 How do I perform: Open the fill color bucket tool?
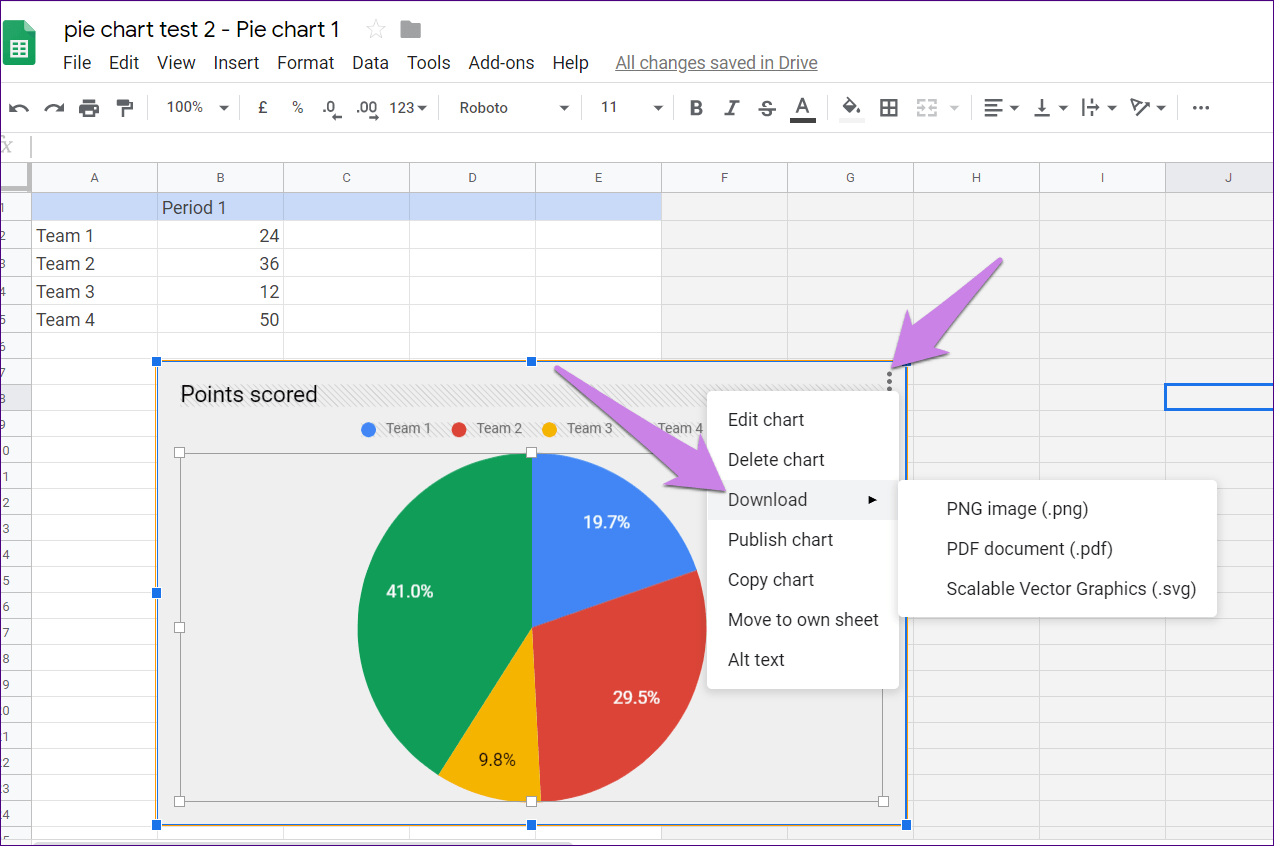851,108
